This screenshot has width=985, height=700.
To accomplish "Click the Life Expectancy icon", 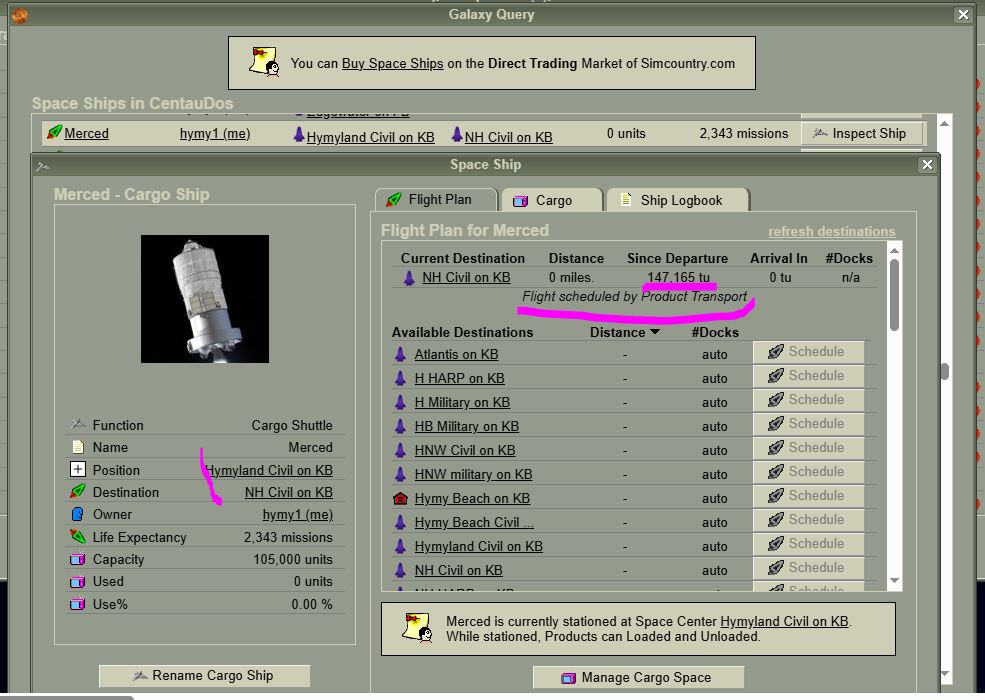I will click(77, 537).
